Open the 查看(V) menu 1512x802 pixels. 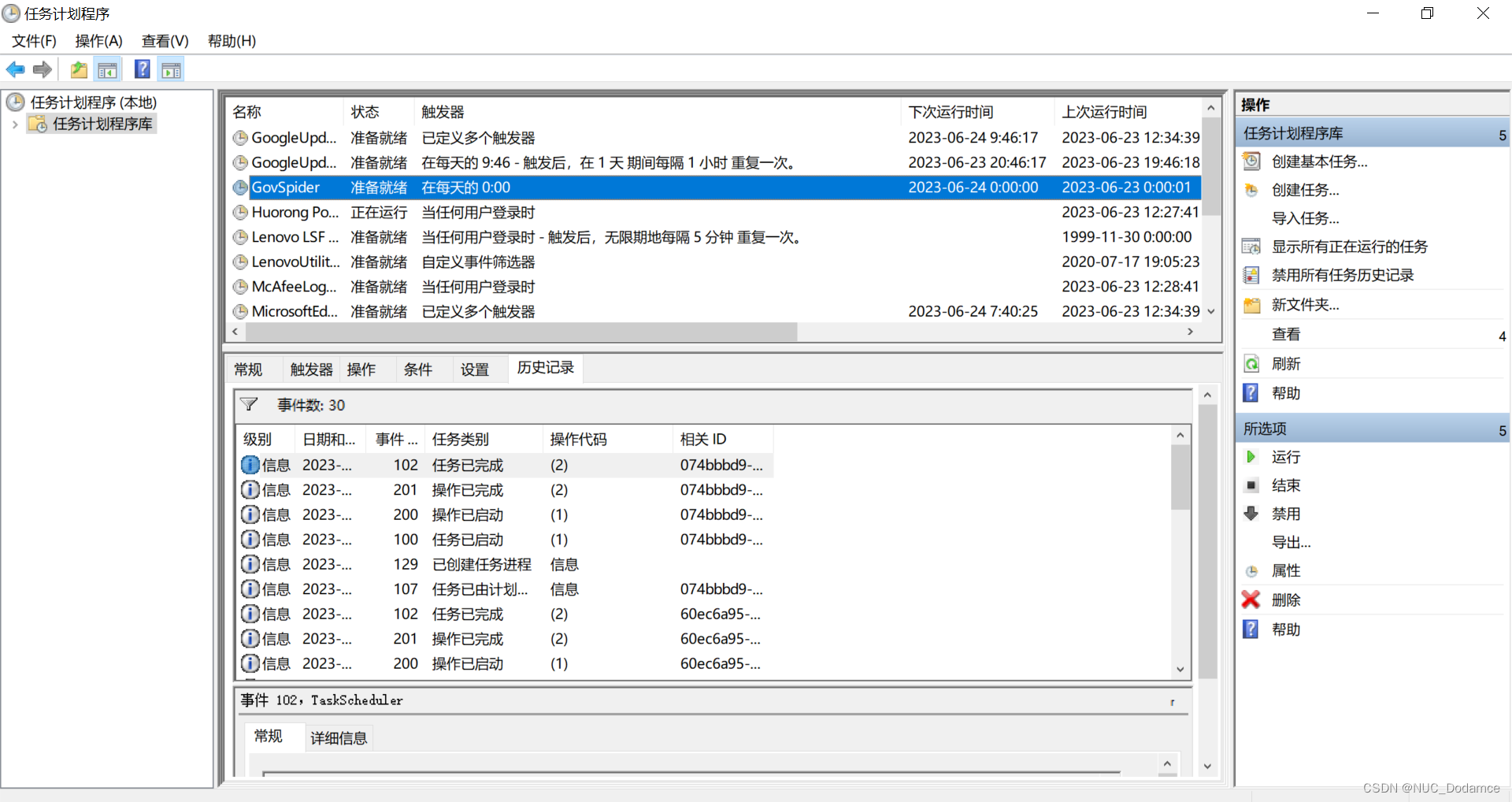point(165,41)
